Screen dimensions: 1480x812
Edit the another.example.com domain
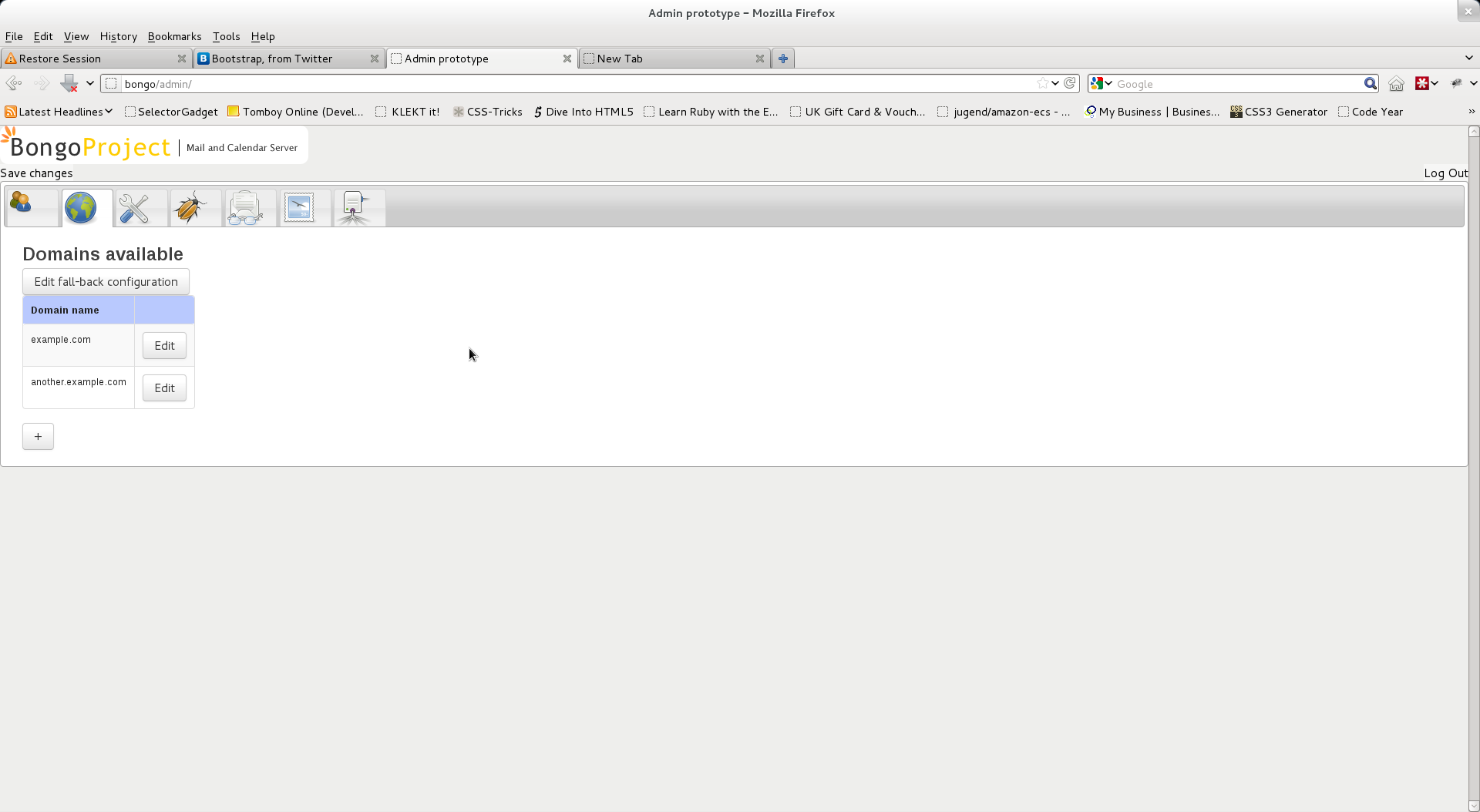[164, 388]
